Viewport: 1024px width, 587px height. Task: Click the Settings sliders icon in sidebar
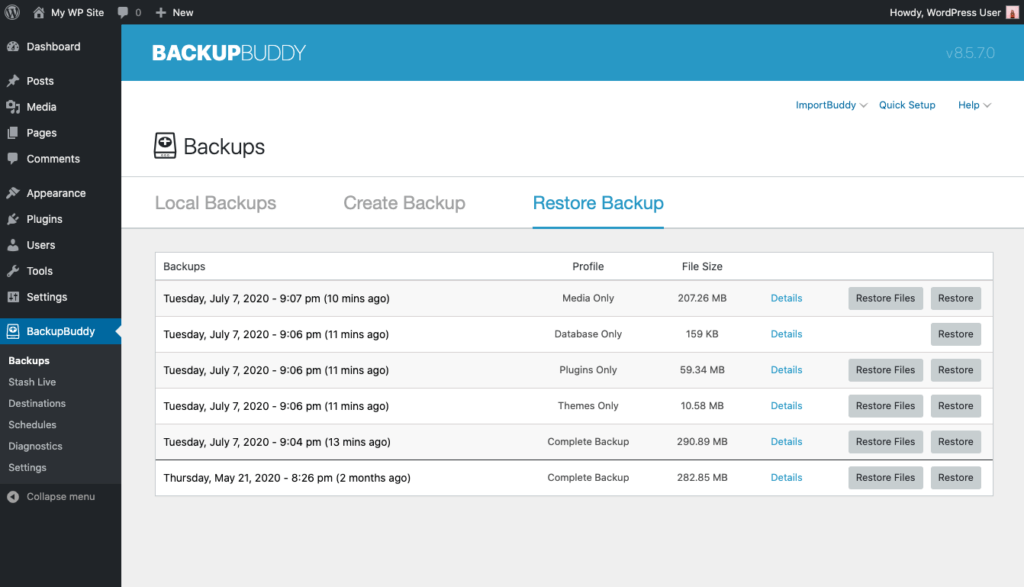tap(13, 297)
